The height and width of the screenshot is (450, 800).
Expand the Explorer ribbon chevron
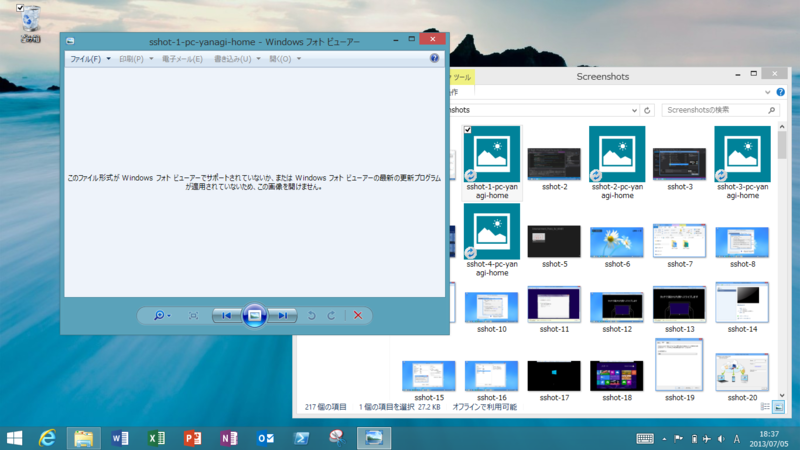coord(767,92)
